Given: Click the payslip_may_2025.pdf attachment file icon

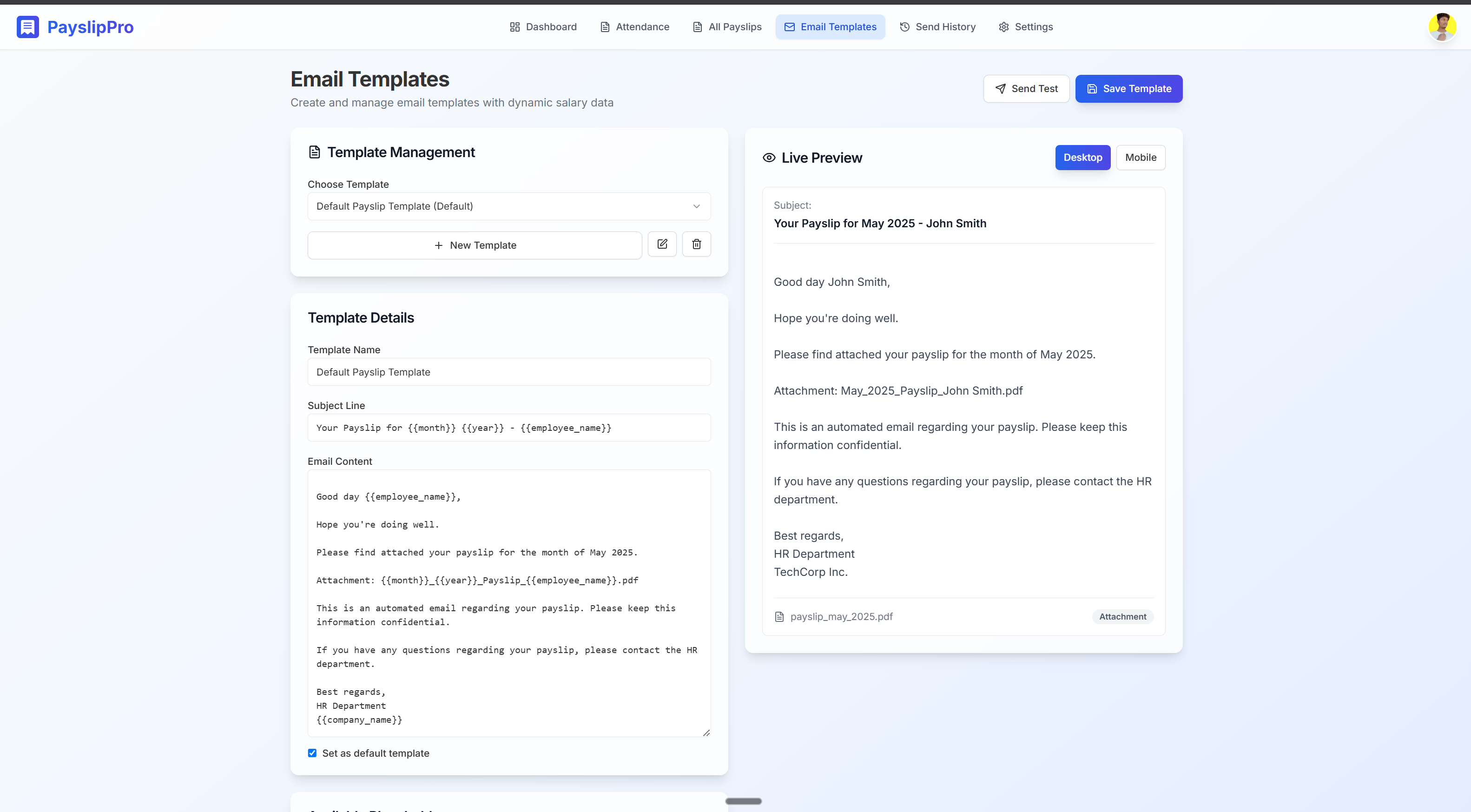Looking at the screenshot, I should [779, 617].
